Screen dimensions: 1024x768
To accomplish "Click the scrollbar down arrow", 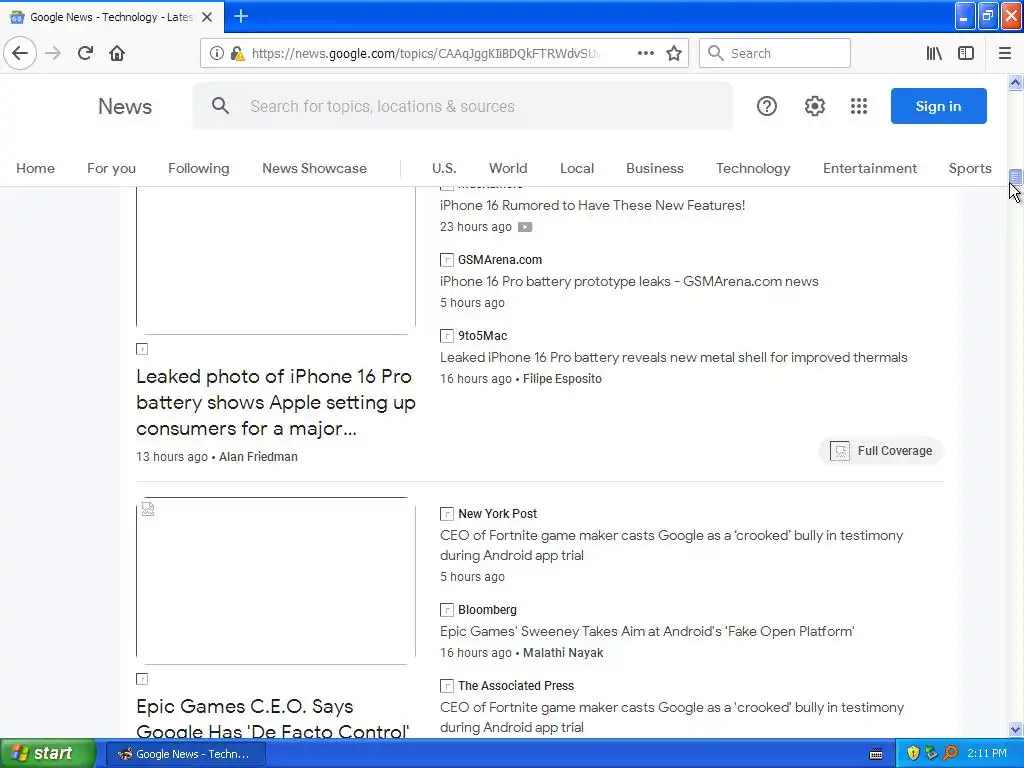I will click(x=1015, y=729).
